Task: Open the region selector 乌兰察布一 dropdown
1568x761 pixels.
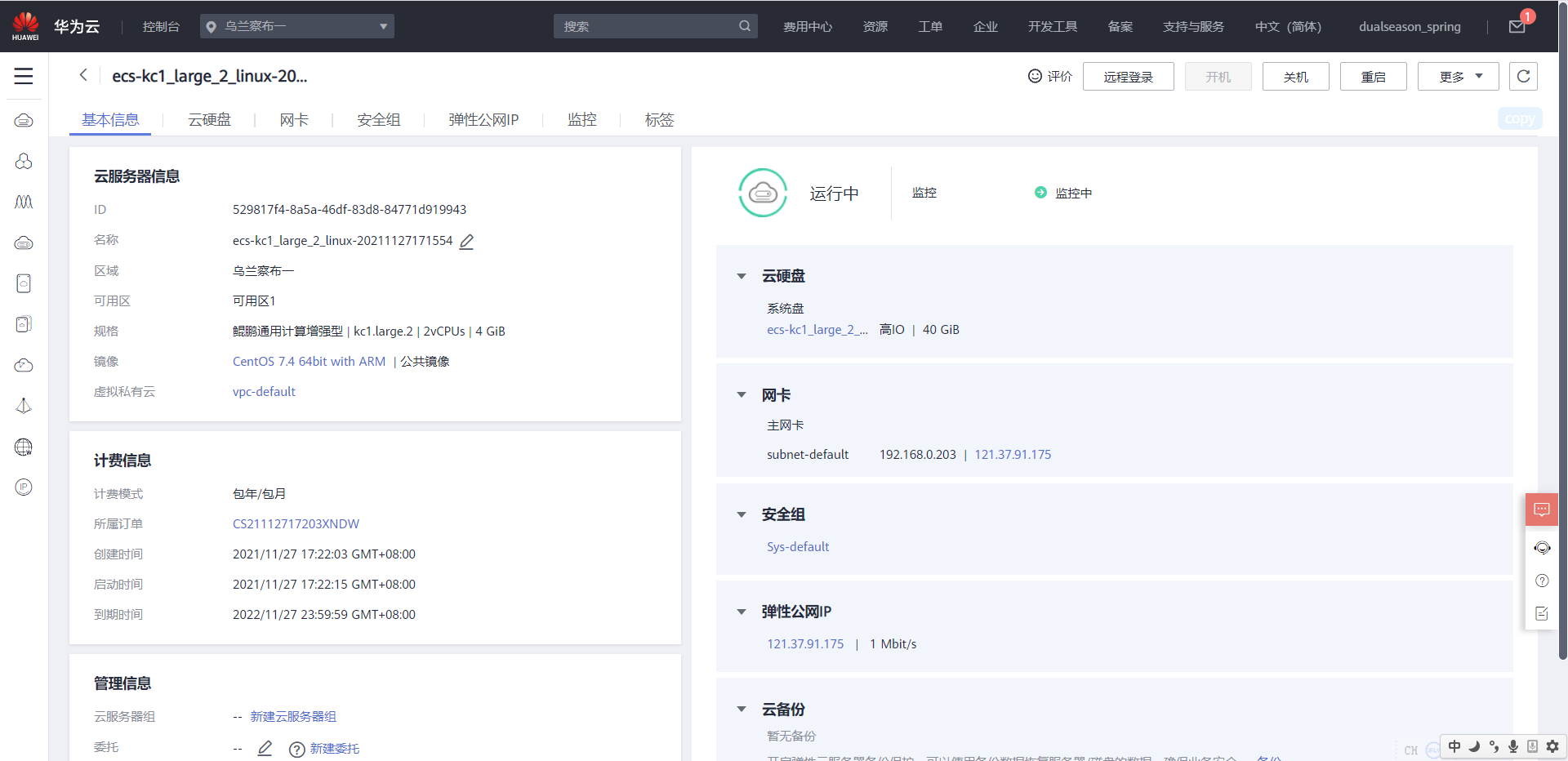Action: pyautogui.click(x=297, y=26)
